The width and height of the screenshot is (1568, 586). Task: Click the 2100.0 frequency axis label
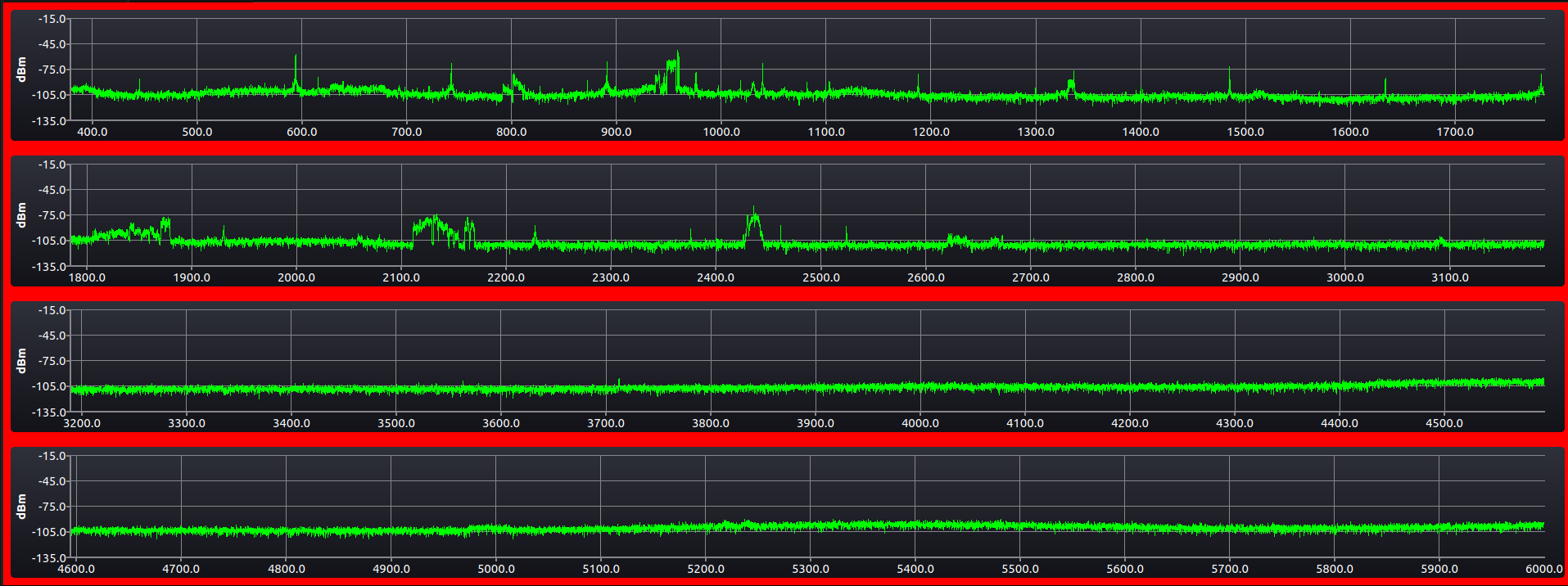click(x=401, y=277)
